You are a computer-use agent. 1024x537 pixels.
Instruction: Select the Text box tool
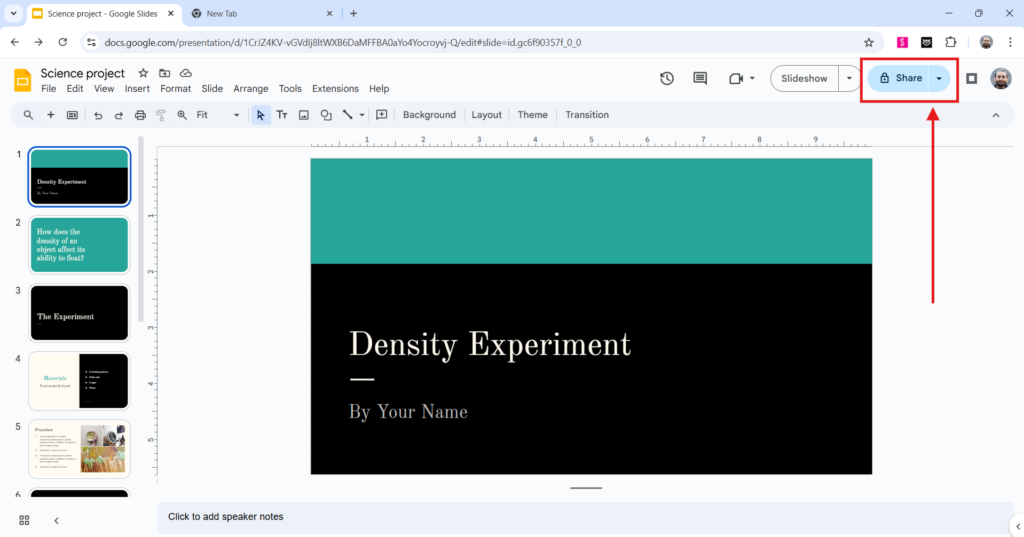[282, 115]
